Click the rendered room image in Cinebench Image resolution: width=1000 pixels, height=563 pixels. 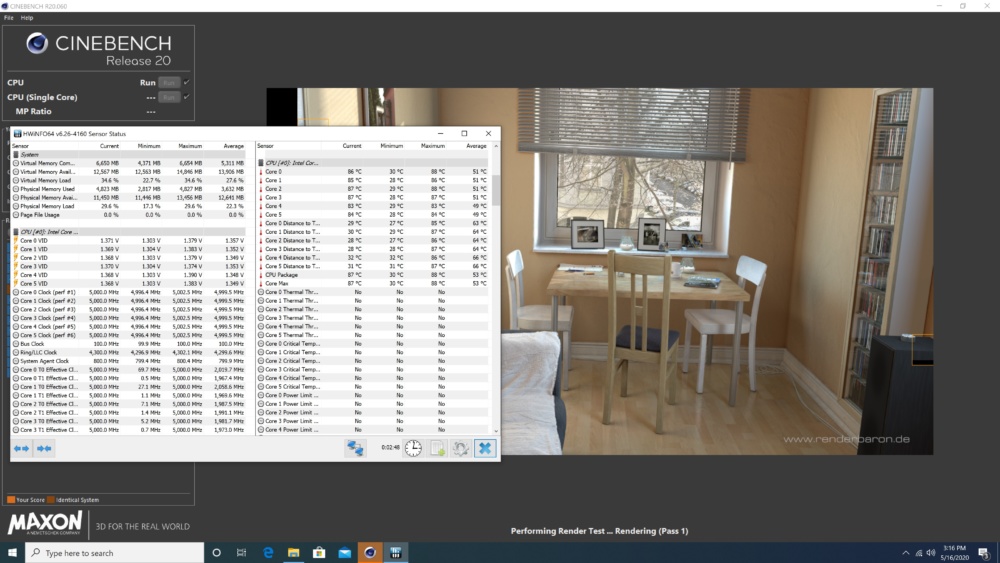pyautogui.click(x=599, y=271)
